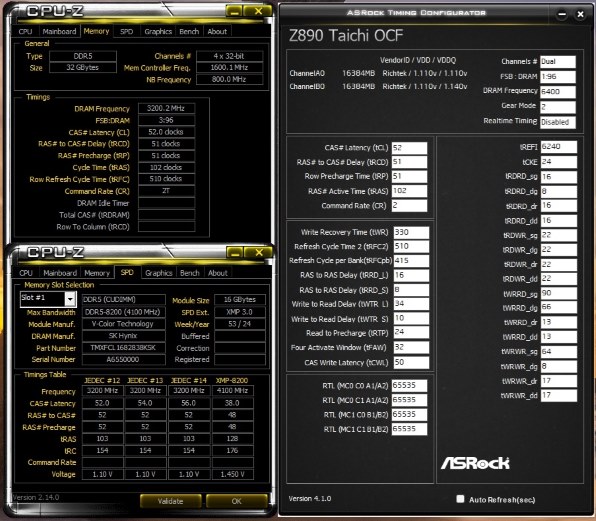Open About tab in upper CPU-Z window
This screenshot has height=521, width=596.
pyautogui.click(x=217, y=31)
